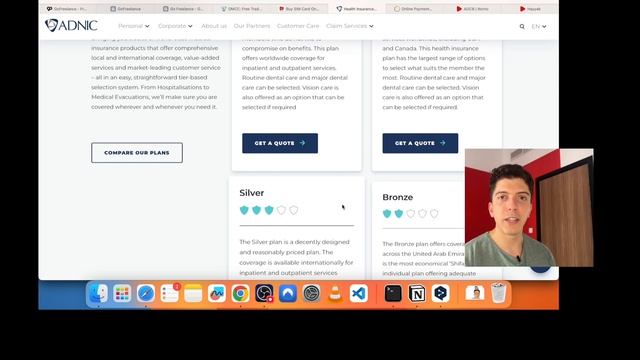This screenshot has width=640, height=360.
Task: Get a quote for the plan mentioning Canada
Action: tap(420, 143)
